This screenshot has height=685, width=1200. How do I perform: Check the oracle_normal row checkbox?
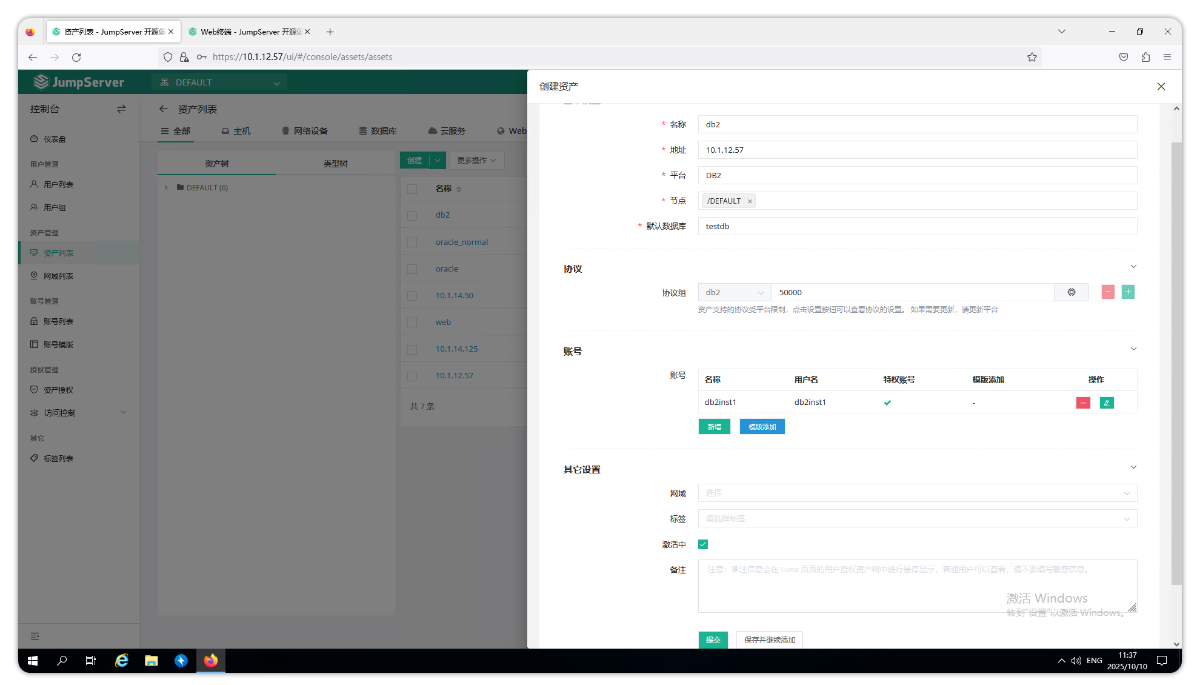pyautogui.click(x=412, y=242)
